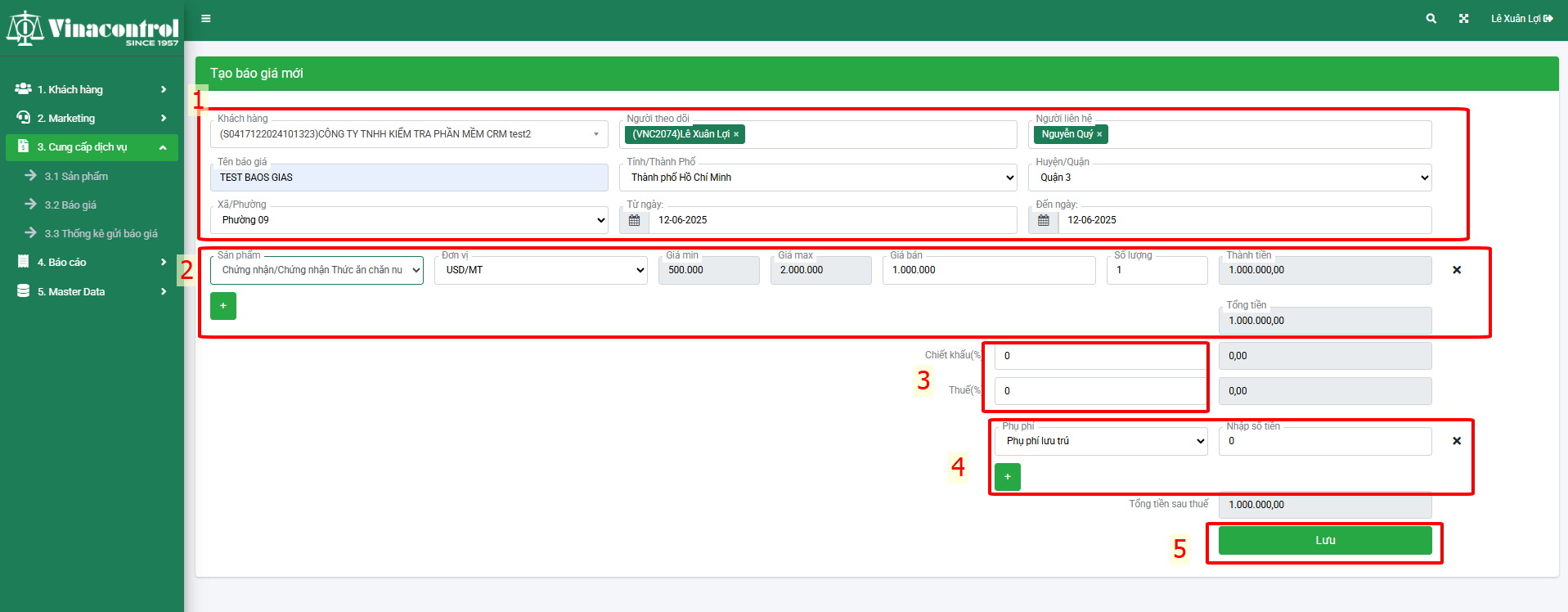The image size is (1568, 612).
Task: Collapse the 3. Cung cấp dịch vụ menu
Action: pos(92,147)
